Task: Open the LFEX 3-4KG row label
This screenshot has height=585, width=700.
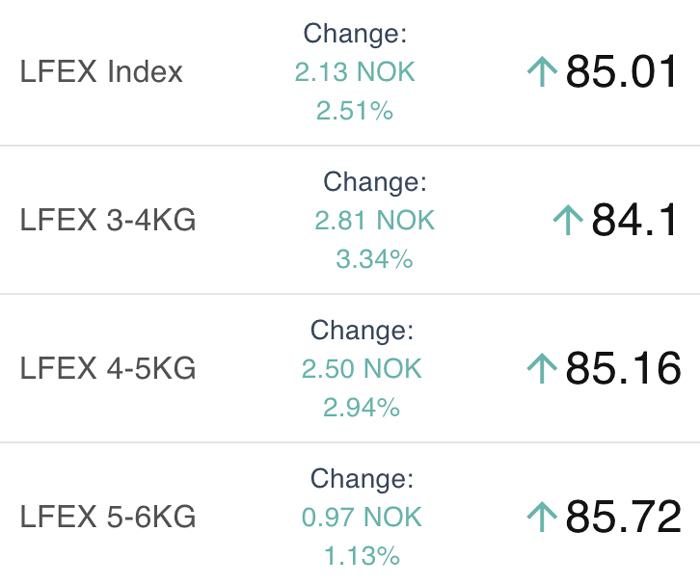Action: (x=108, y=220)
